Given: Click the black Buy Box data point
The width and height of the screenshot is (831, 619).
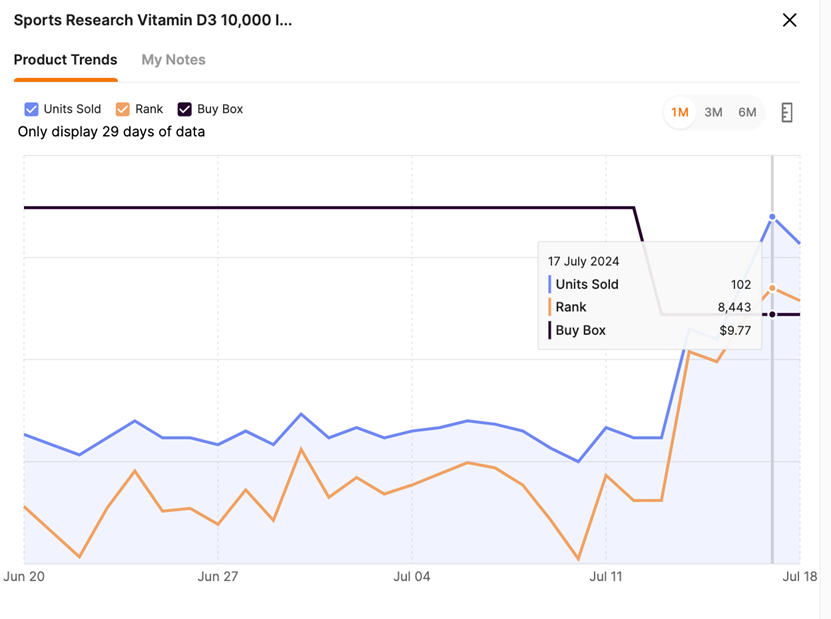Looking at the screenshot, I should (x=772, y=315).
